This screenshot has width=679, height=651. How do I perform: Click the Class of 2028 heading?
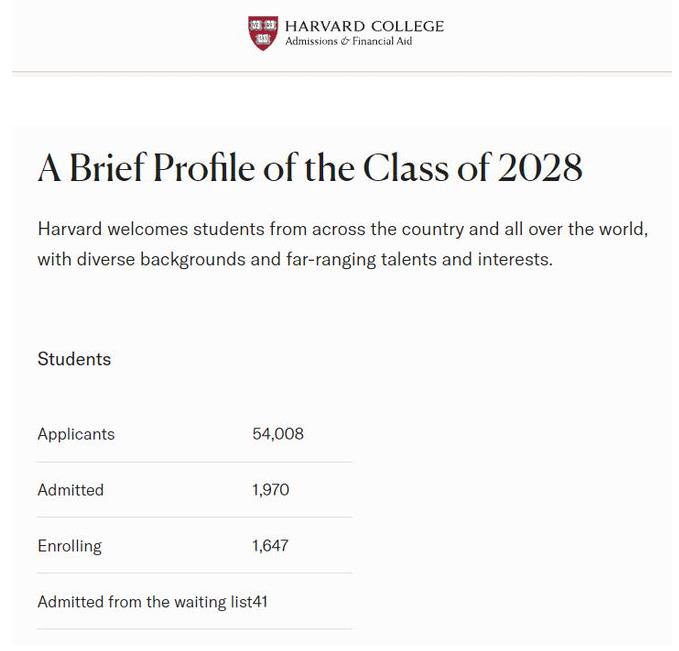click(x=310, y=168)
